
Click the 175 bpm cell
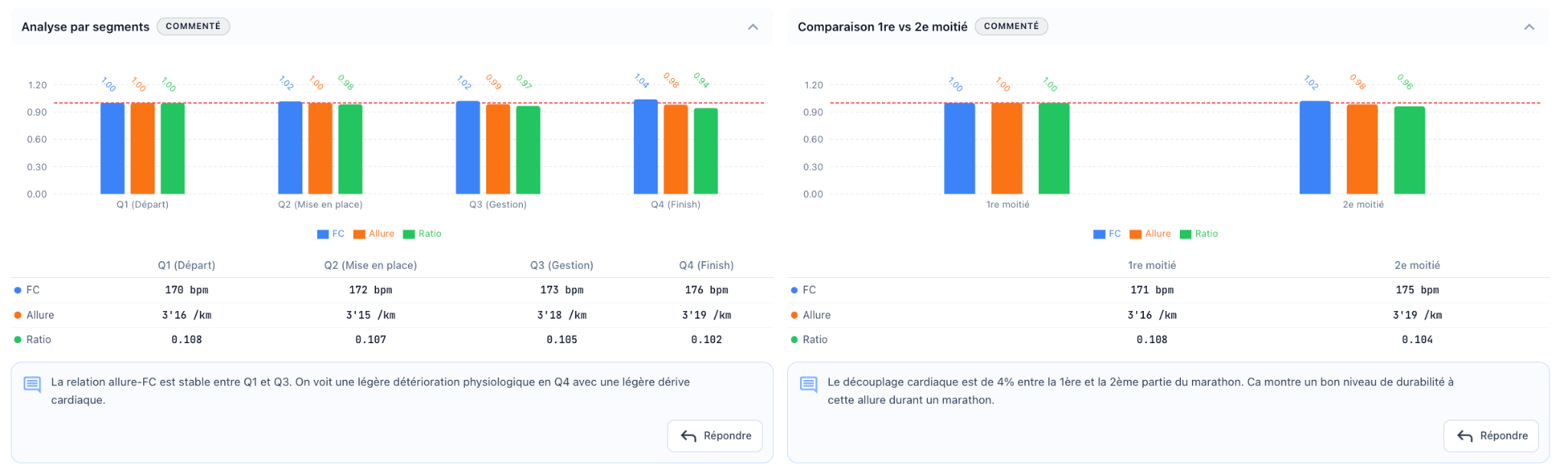coord(1417,290)
